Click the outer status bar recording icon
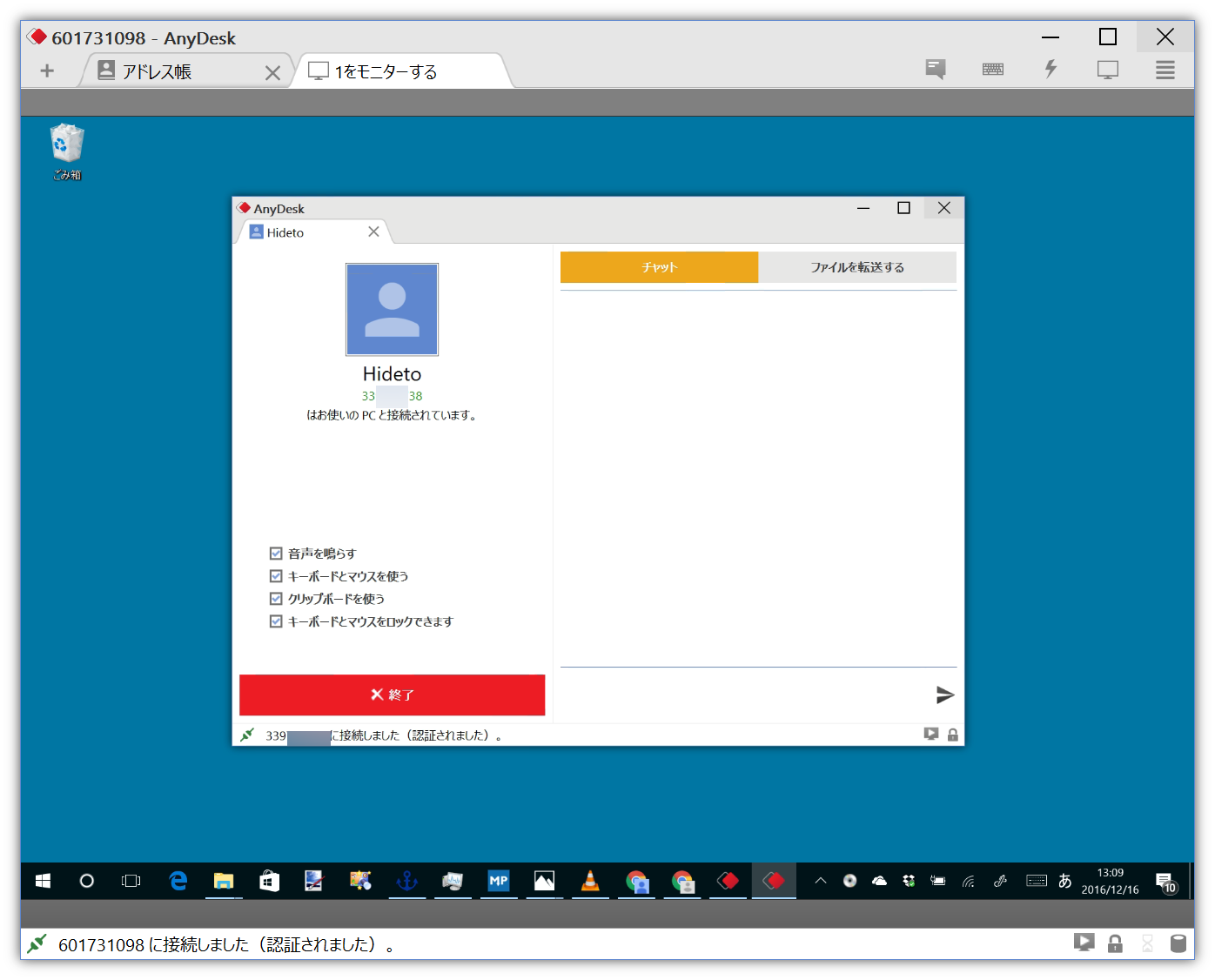This screenshot has width=1215, height=980. click(1084, 943)
